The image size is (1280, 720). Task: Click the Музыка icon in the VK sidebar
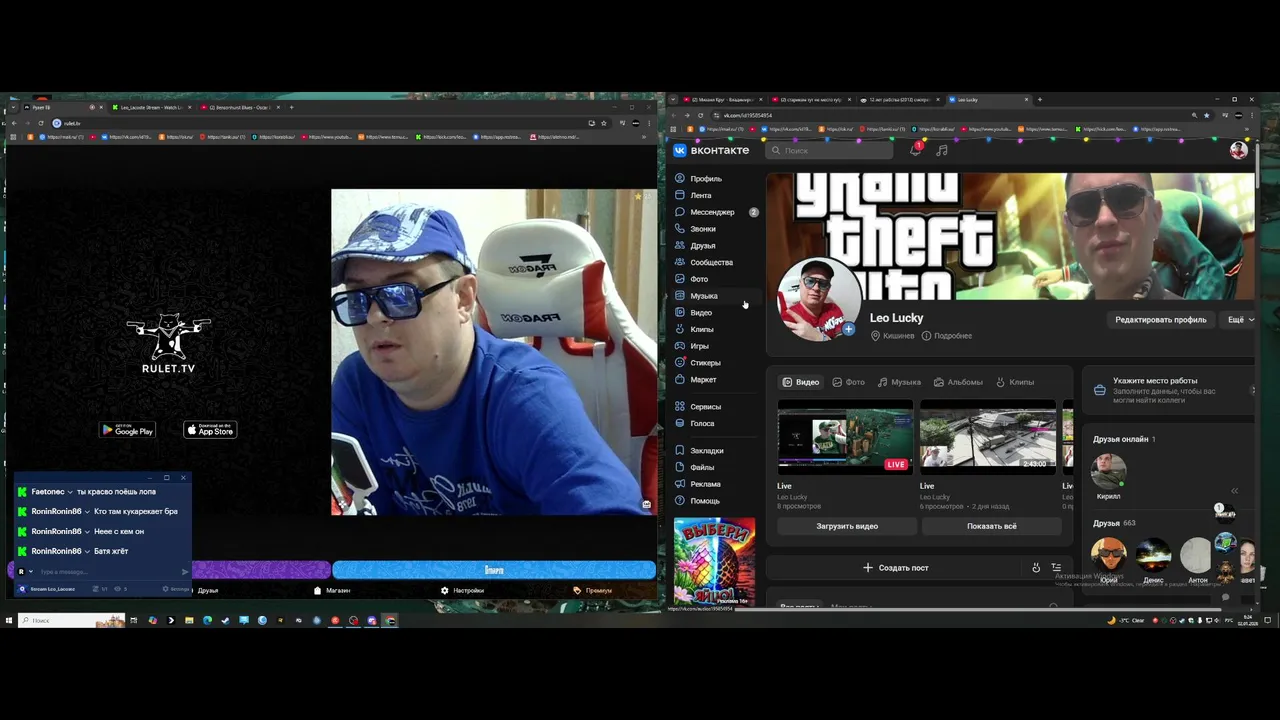coord(680,296)
